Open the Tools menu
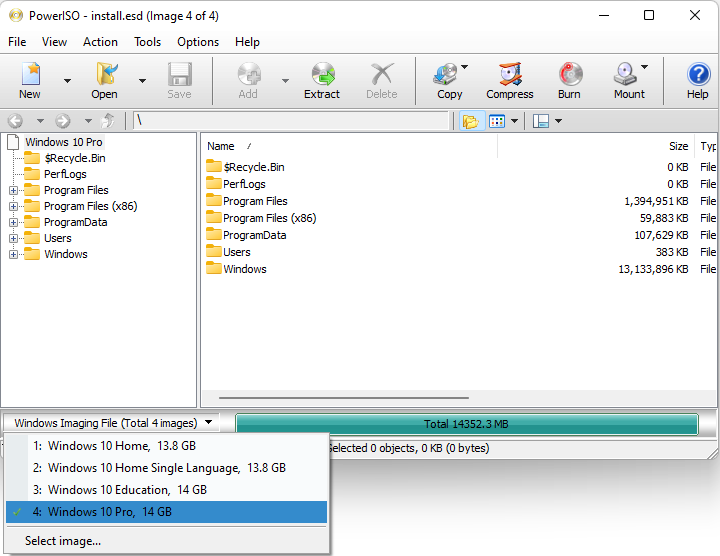 point(148,42)
